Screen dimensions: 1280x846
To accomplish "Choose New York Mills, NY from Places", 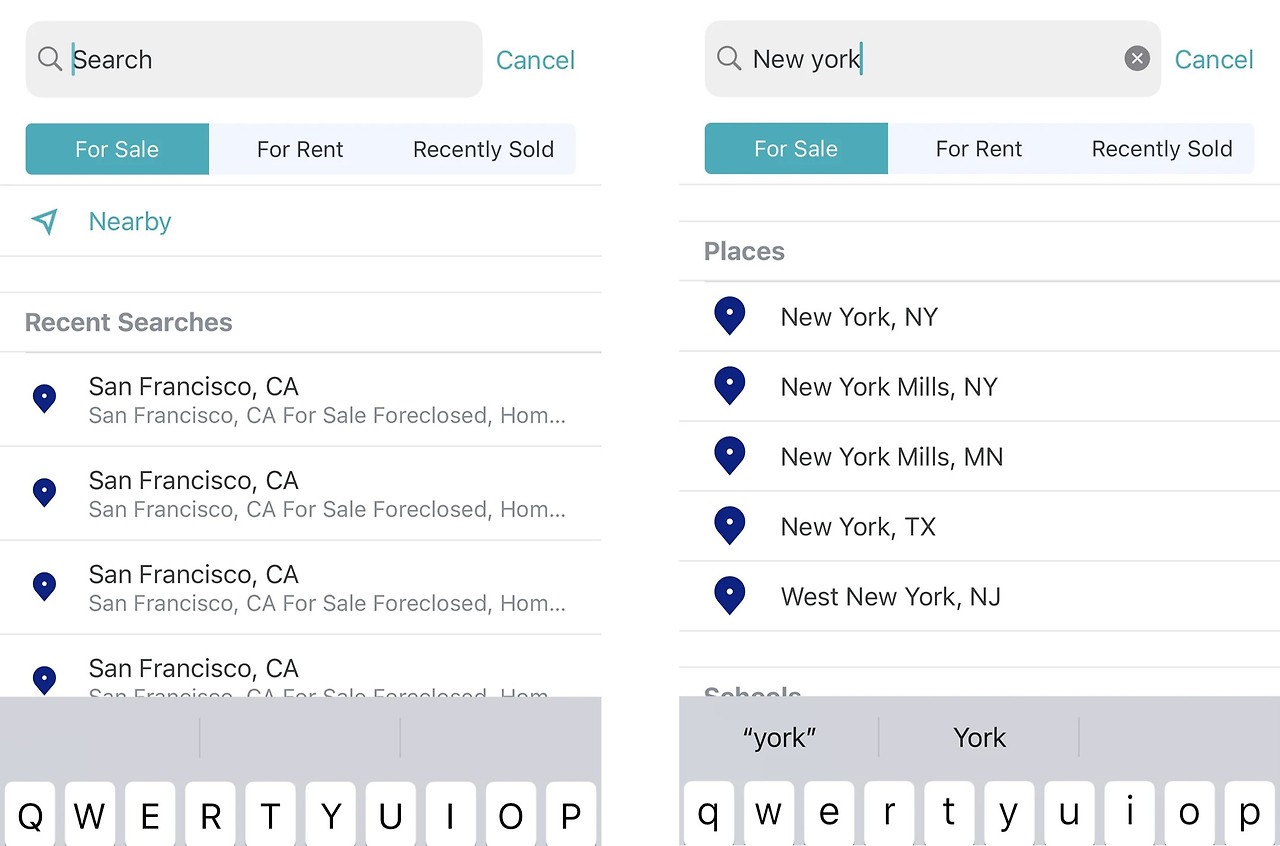I will [889, 387].
